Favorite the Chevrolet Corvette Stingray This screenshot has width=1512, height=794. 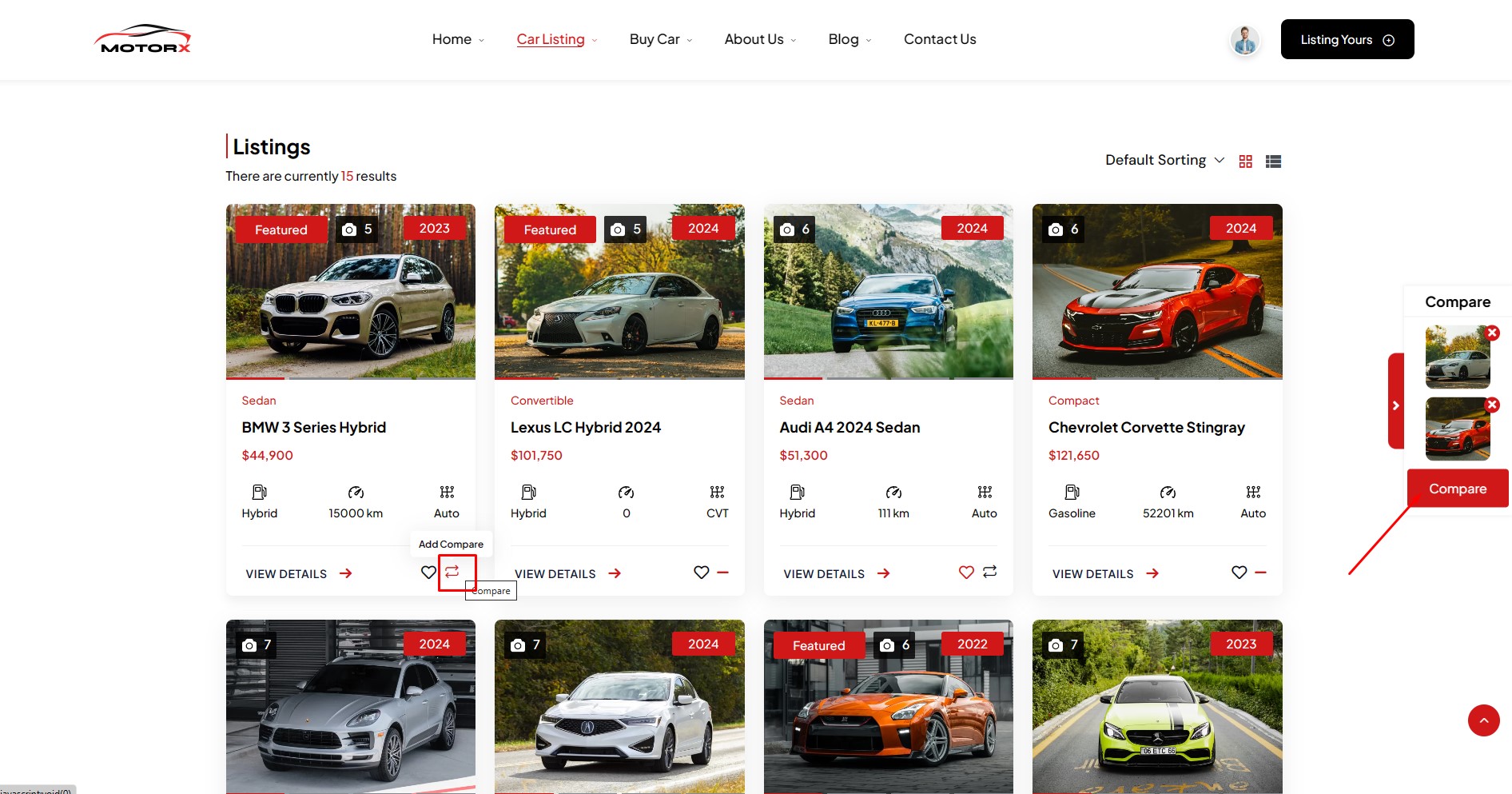[1239, 573]
